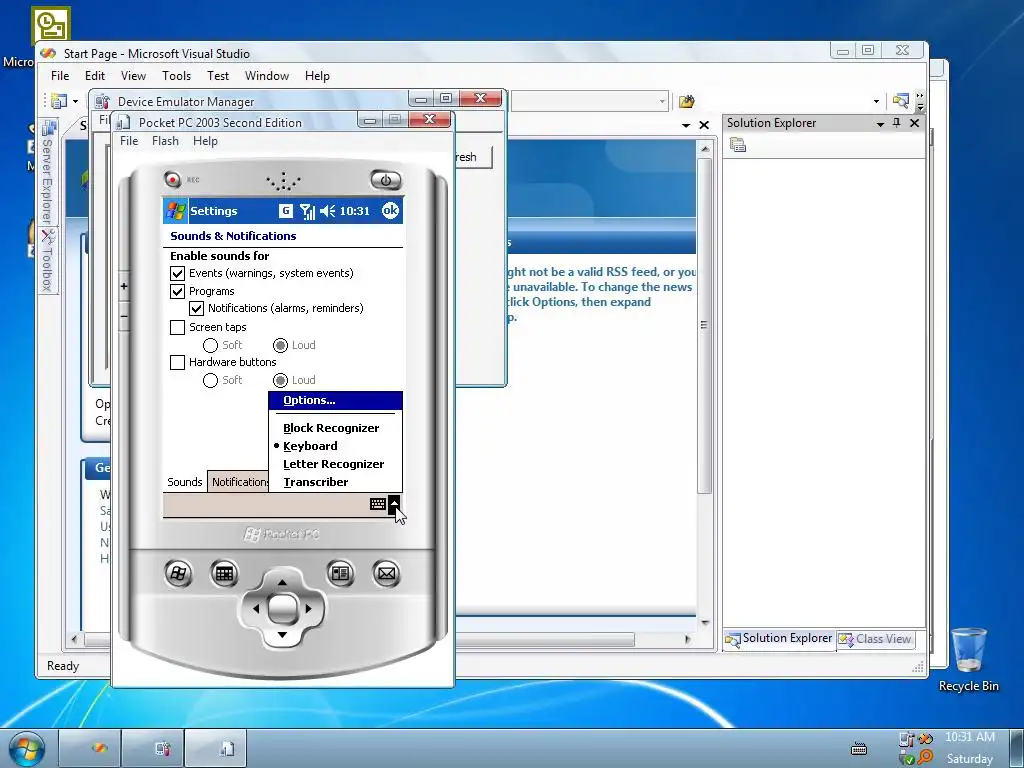Click the emulator Start hardware button

click(178, 573)
